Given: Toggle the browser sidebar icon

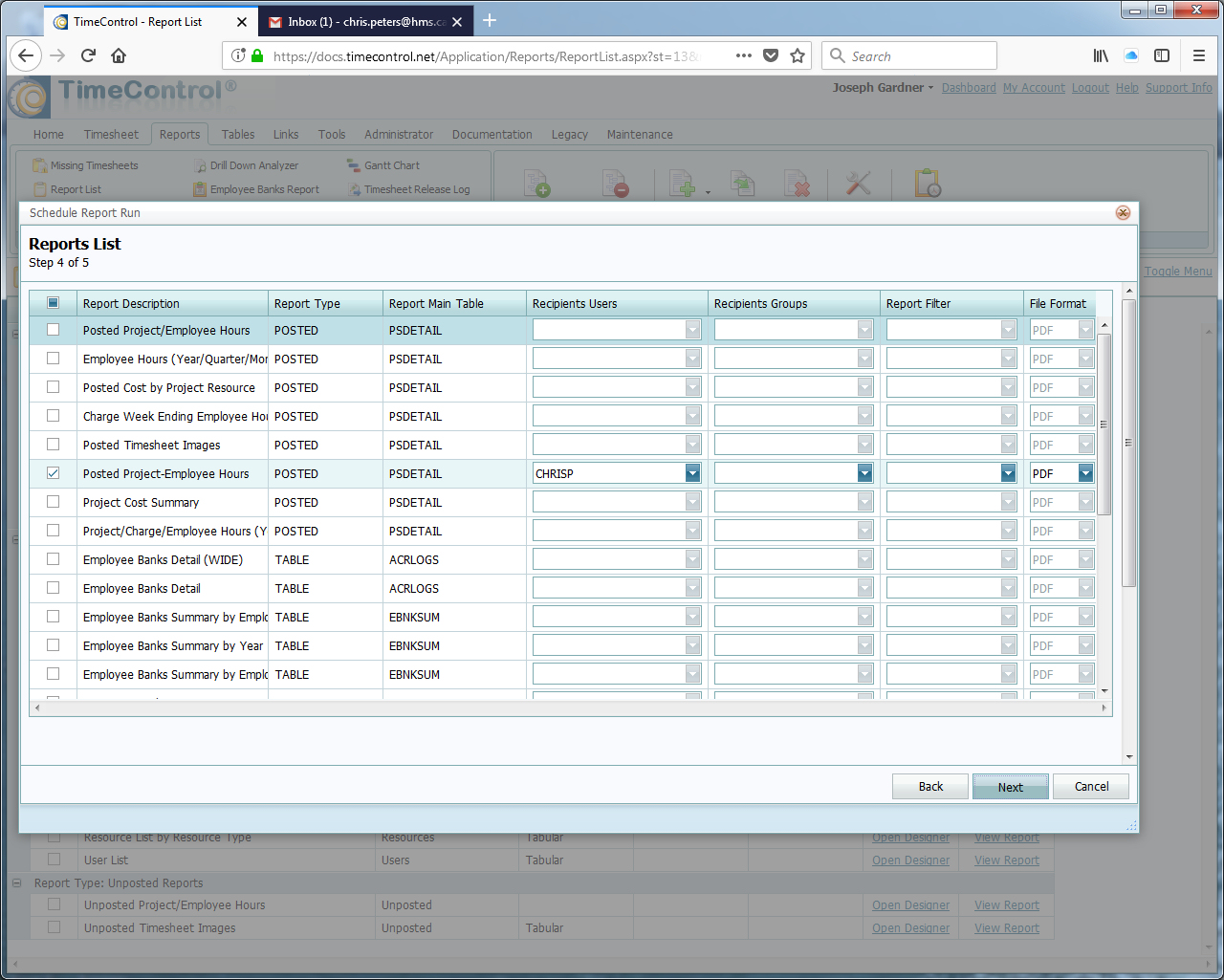Looking at the screenshot, I should pos(1162,55).
